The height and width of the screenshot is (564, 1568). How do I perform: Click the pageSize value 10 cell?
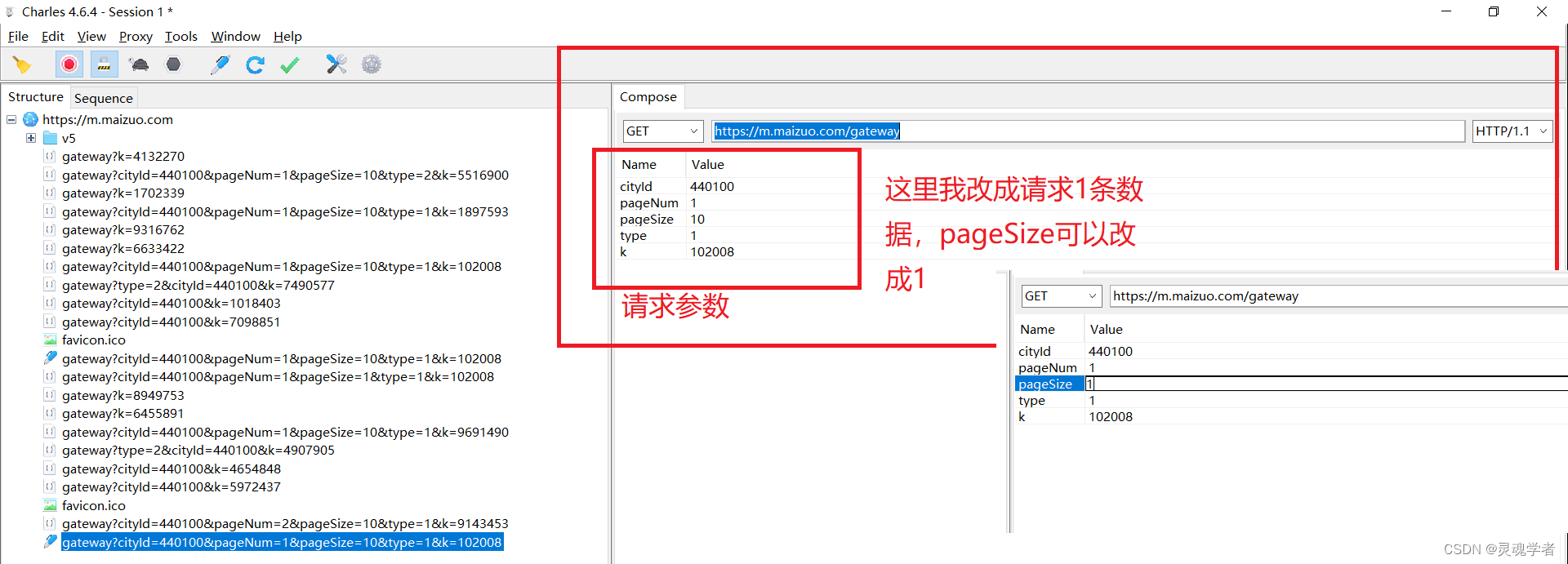pyautogui.click(x=697, y=219)
